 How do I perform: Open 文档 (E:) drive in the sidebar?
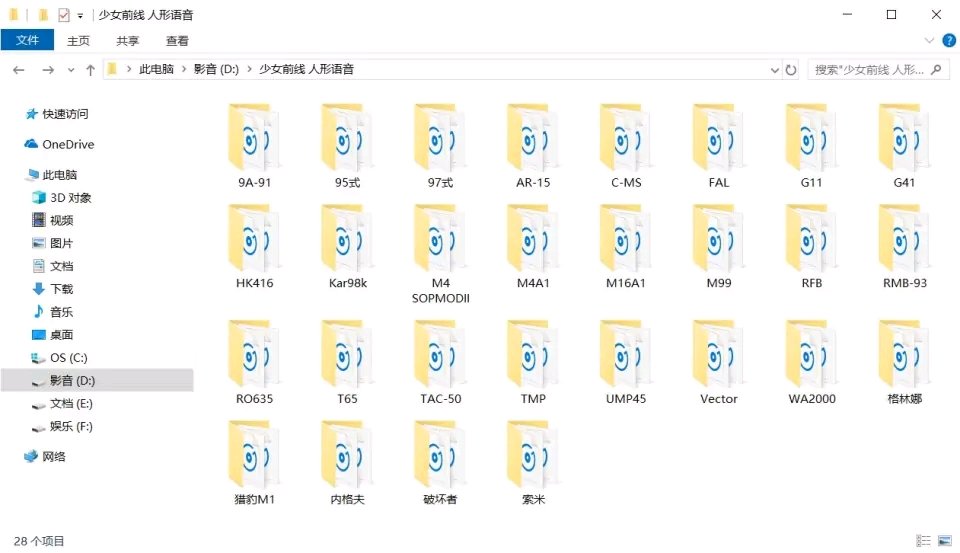pos(62,404)
